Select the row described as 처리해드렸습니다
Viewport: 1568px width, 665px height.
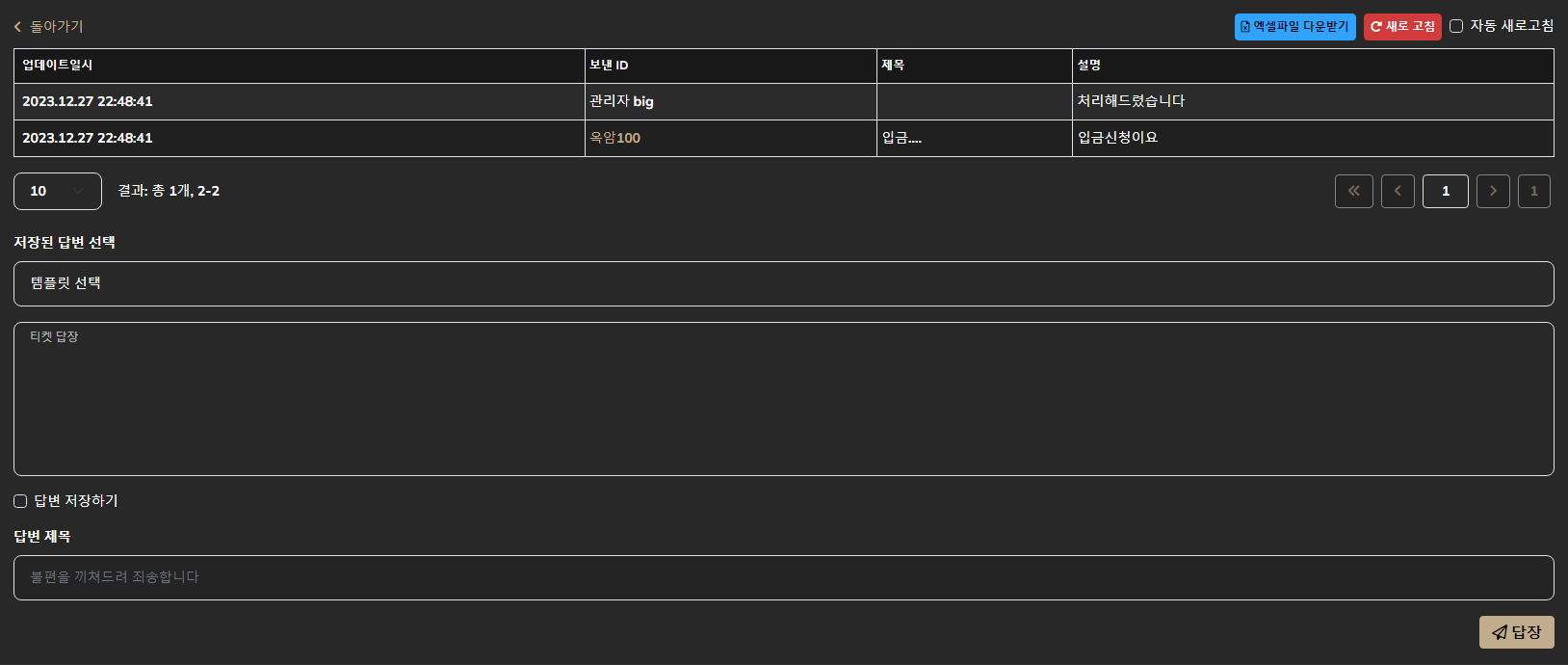tap(1131, 101)
